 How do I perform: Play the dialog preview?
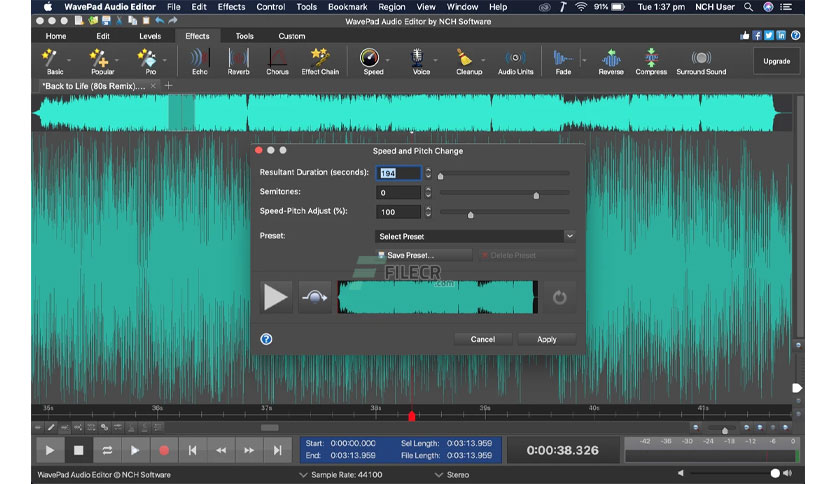(276, 297)
